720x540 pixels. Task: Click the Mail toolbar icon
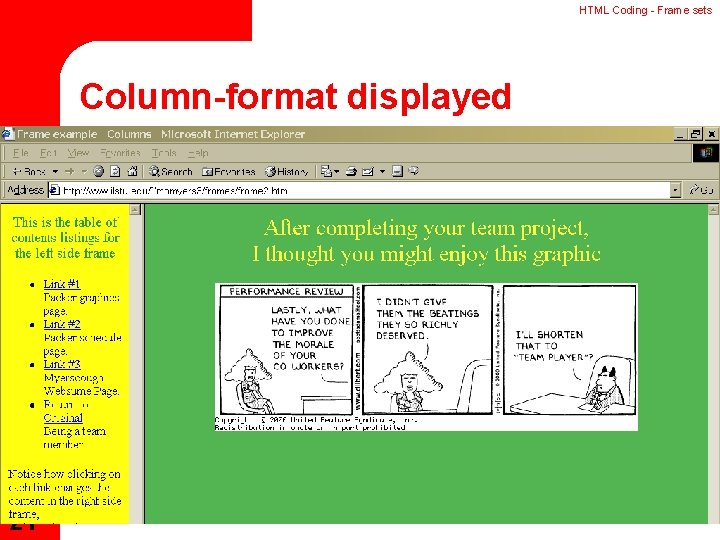click(x=326, y=171)
